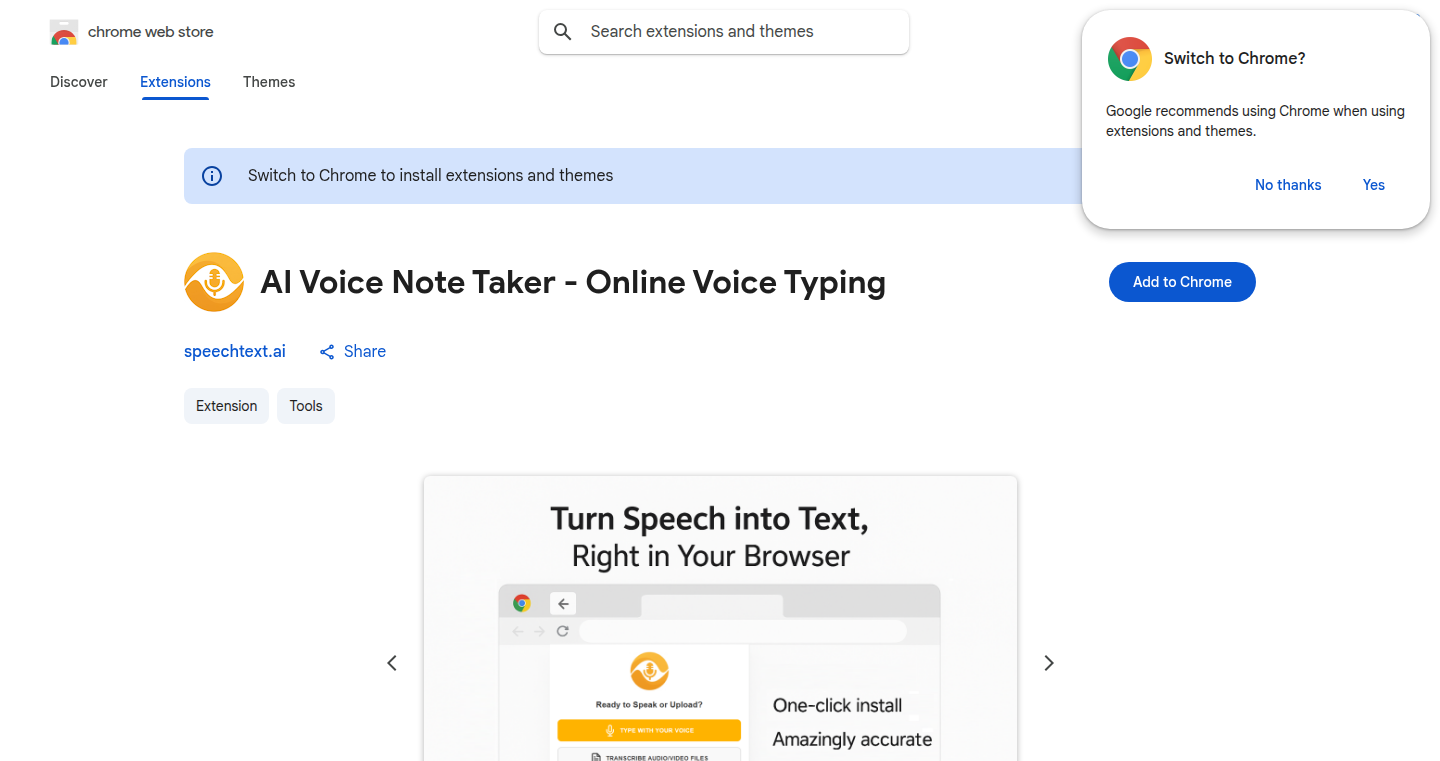1440x761 pixels.
Task: Click the Tools category chip
Action: point(306,406)
